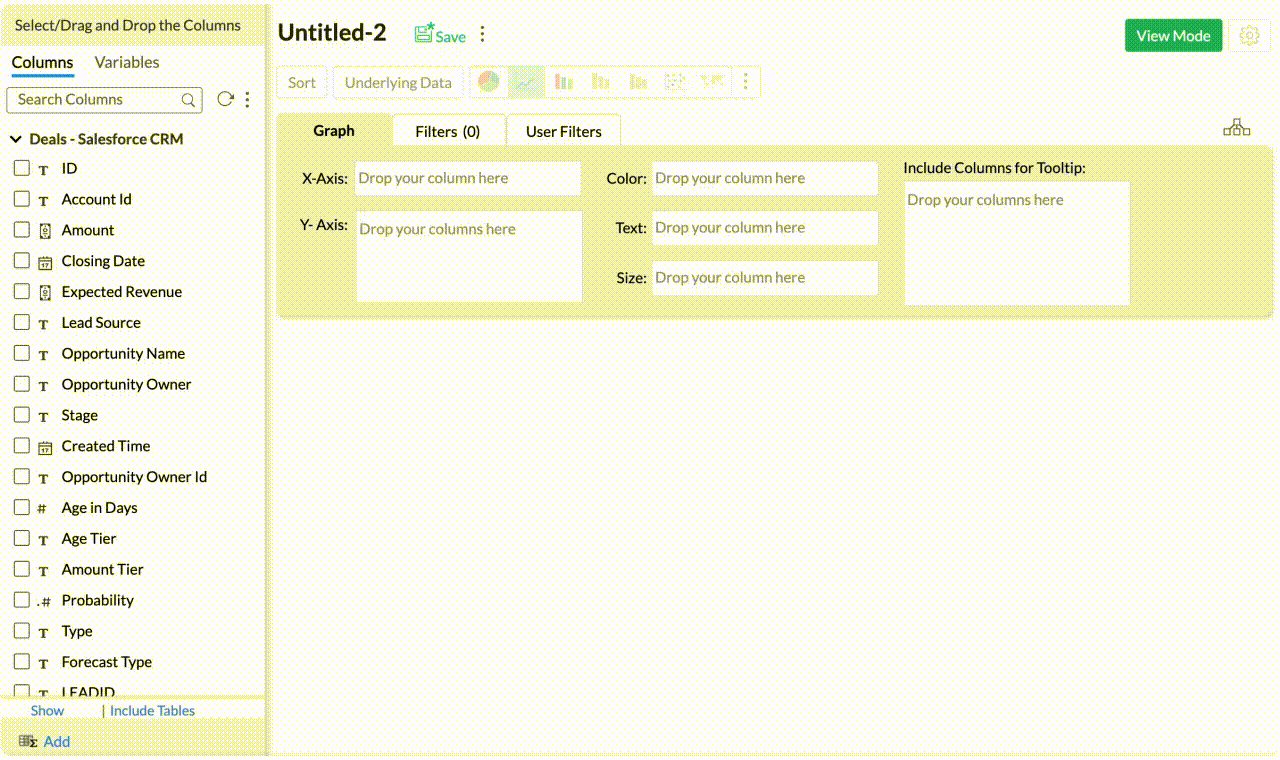Open more options next to Save

tap(482, 35)
